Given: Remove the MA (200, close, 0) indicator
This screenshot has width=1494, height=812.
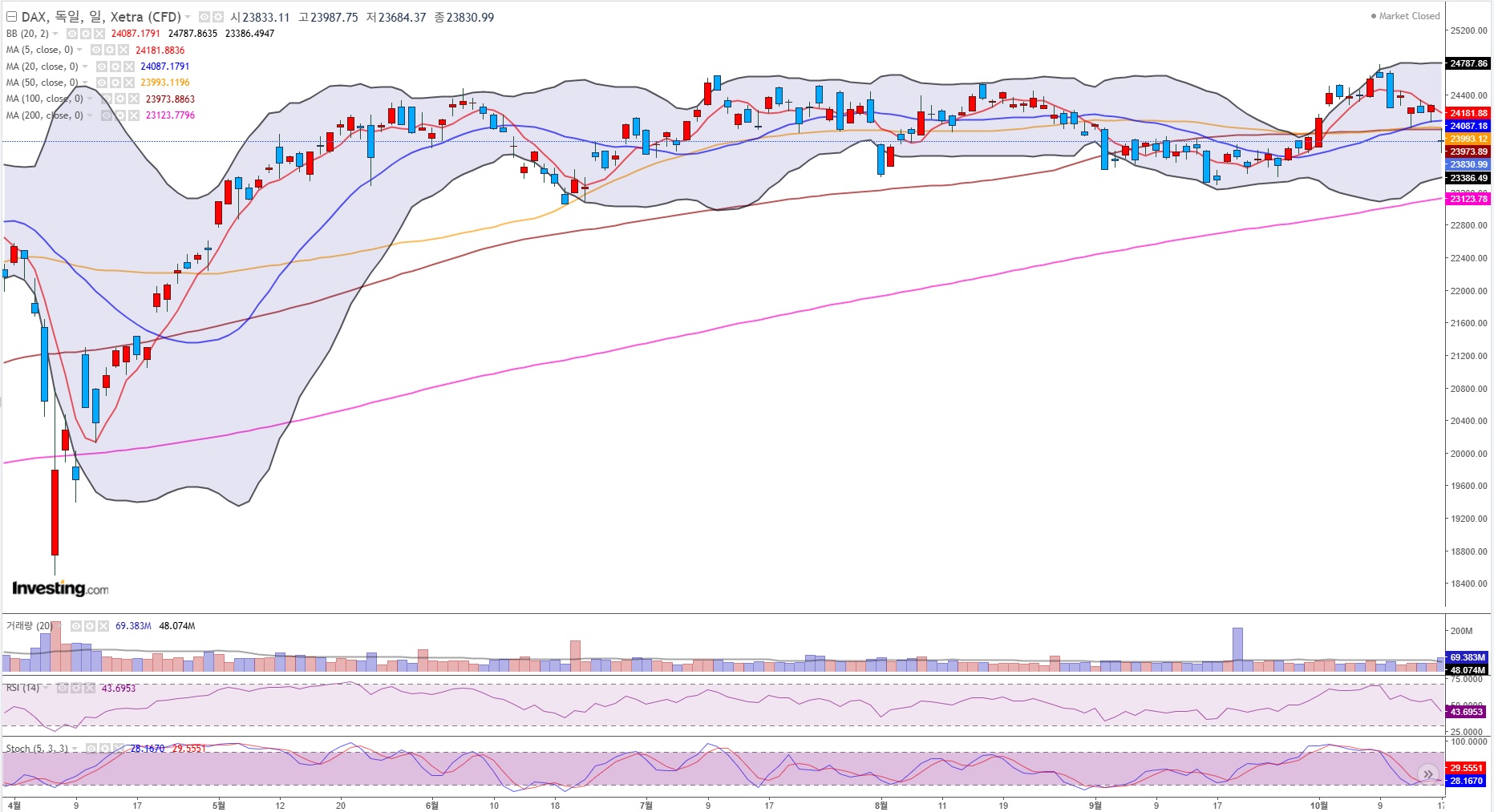Looking at the screenshot, I should (133, 115).
